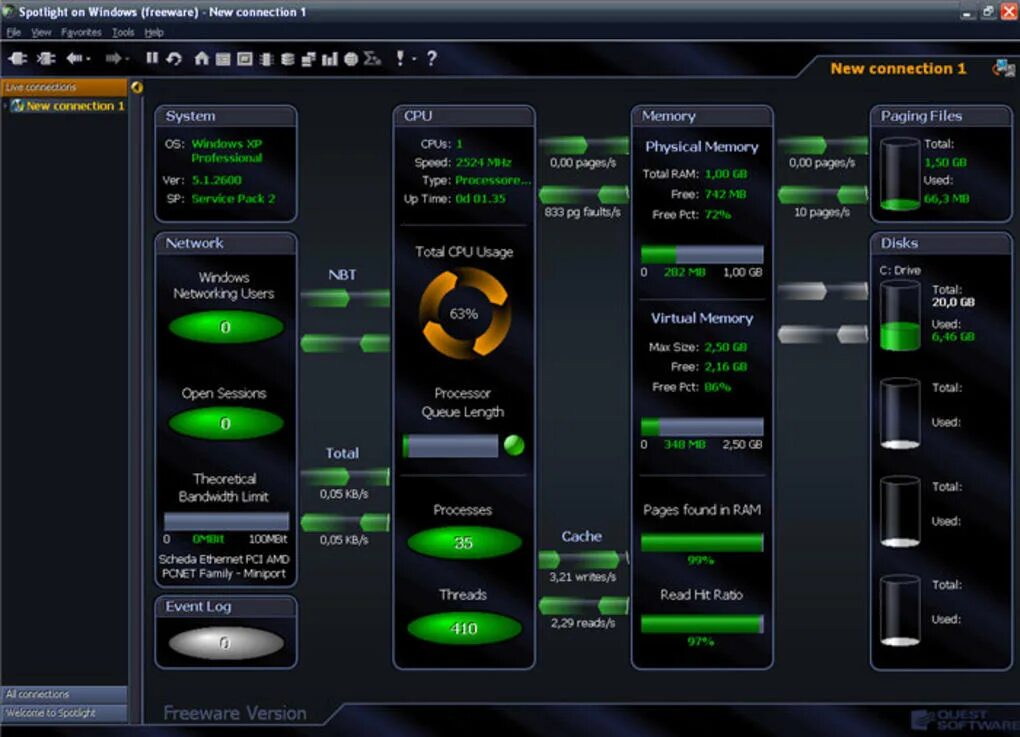Screen dimensions: 1020x737
Task: Click the connection icon beside New connection 1 title
Action: 1004,68
